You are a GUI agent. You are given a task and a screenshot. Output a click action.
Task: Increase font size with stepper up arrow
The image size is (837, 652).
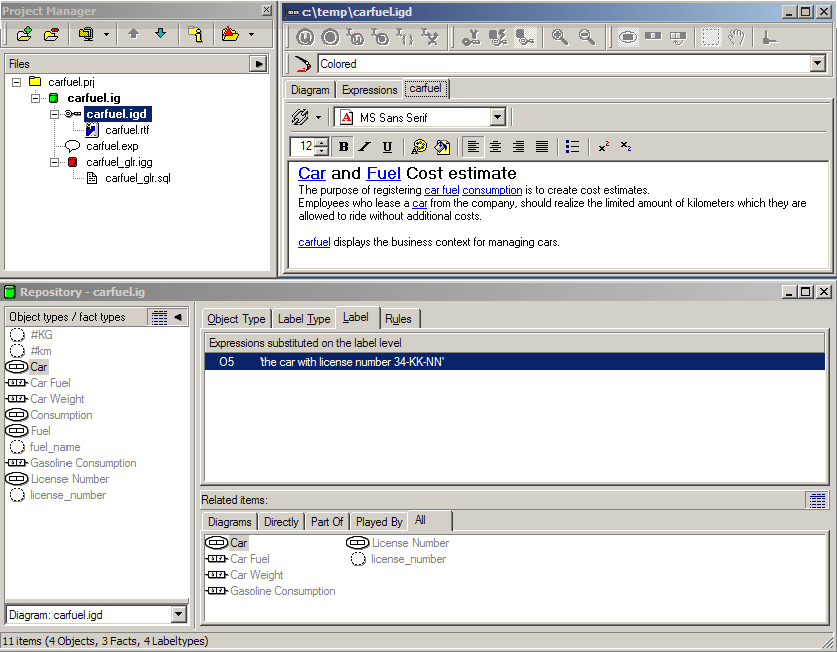coord(322,142)
